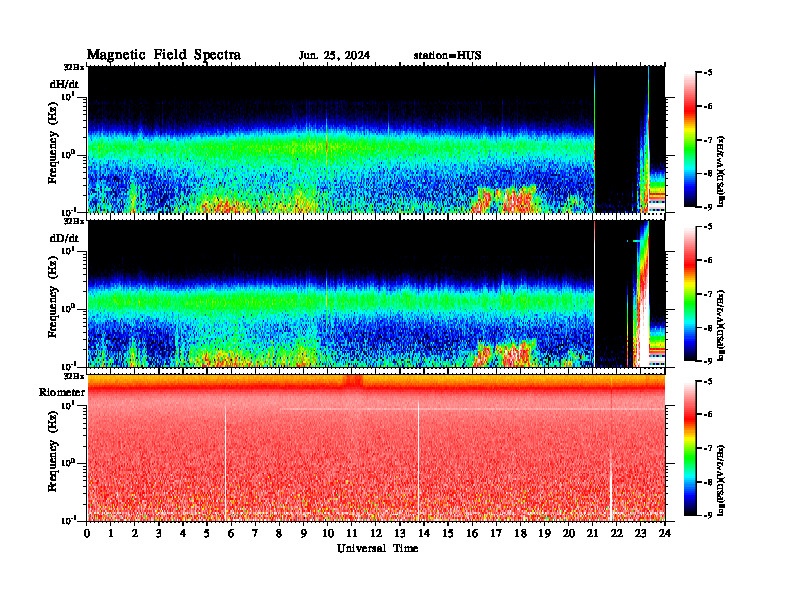This screenshot has height=612, width=792.
Task: Click hour "21" on the Universal Time axis
Action: 592,533
